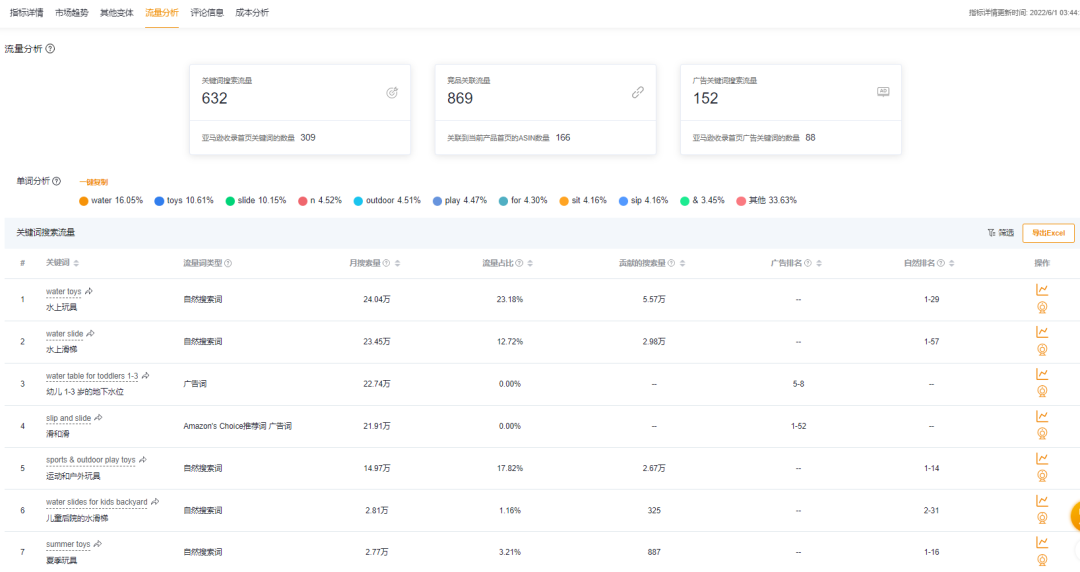Viewport: 1080px width, 572px height.
Task: Click the medal icon in 'water toys' row
Action: [1042, 307]
